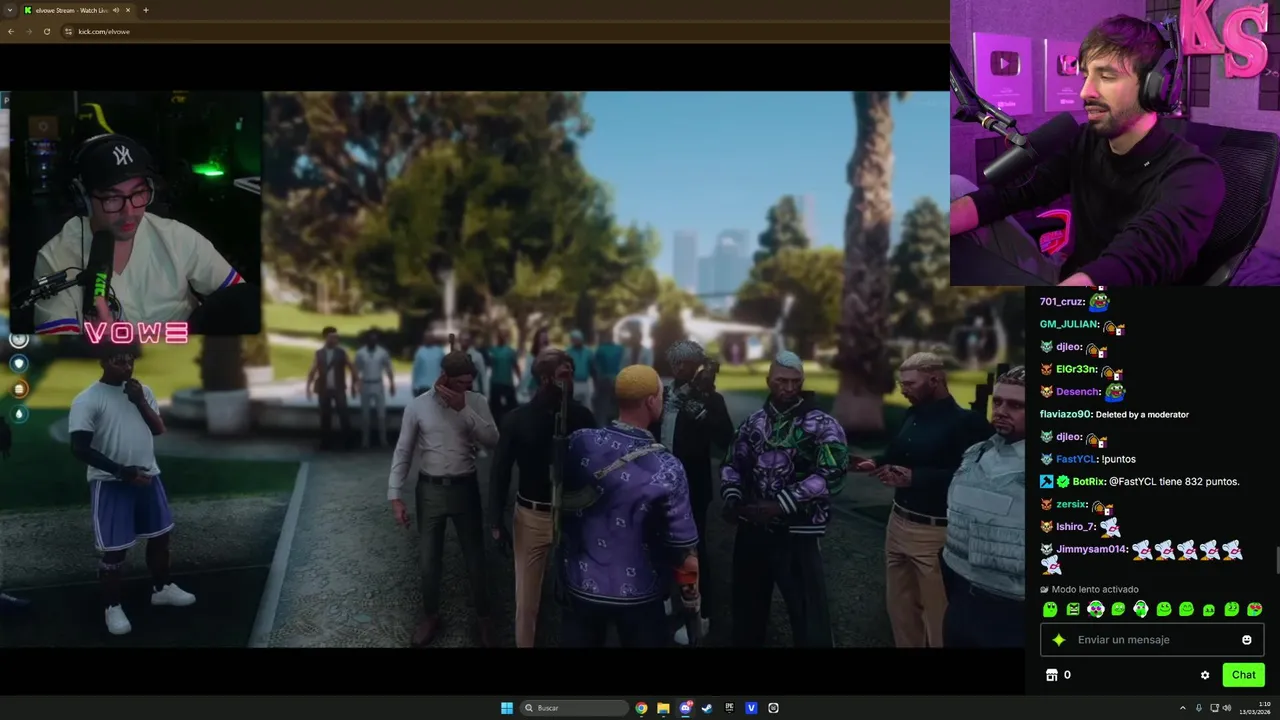
Task: Open the Windows Start menu
Action: 507,708
